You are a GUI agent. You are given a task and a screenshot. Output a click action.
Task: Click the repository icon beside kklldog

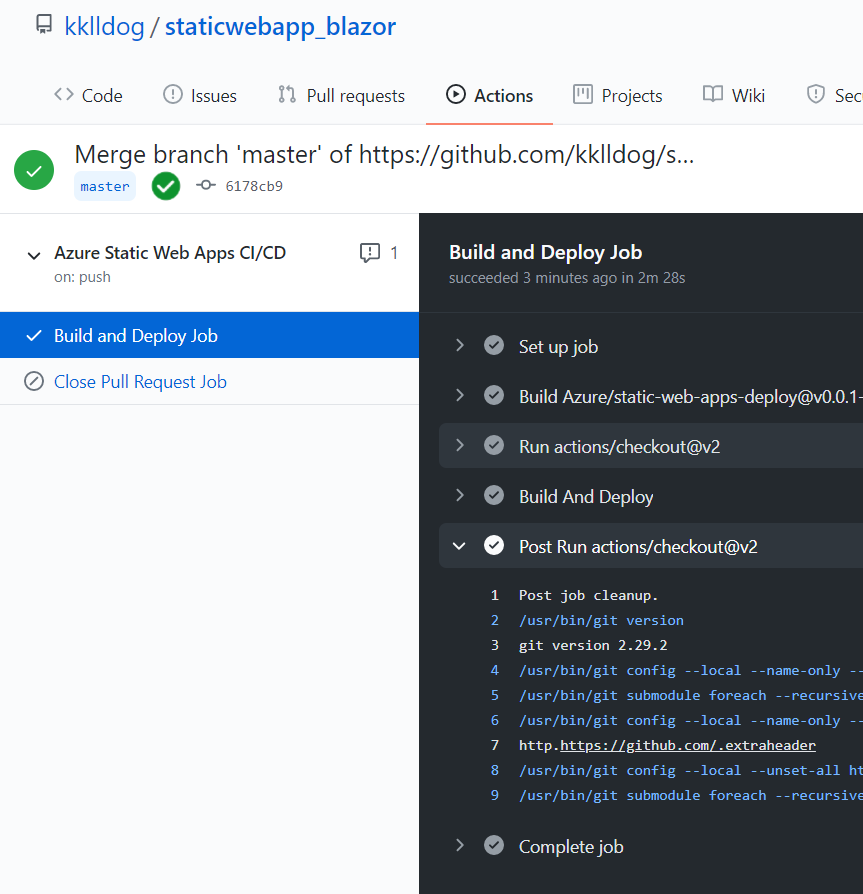44,25
